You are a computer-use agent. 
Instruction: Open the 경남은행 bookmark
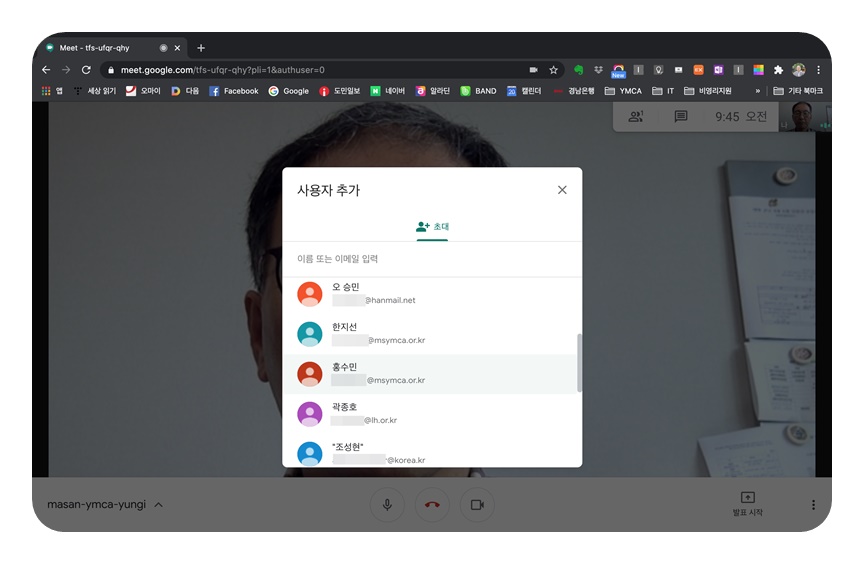pyautogui.click(x=574, y=91)
